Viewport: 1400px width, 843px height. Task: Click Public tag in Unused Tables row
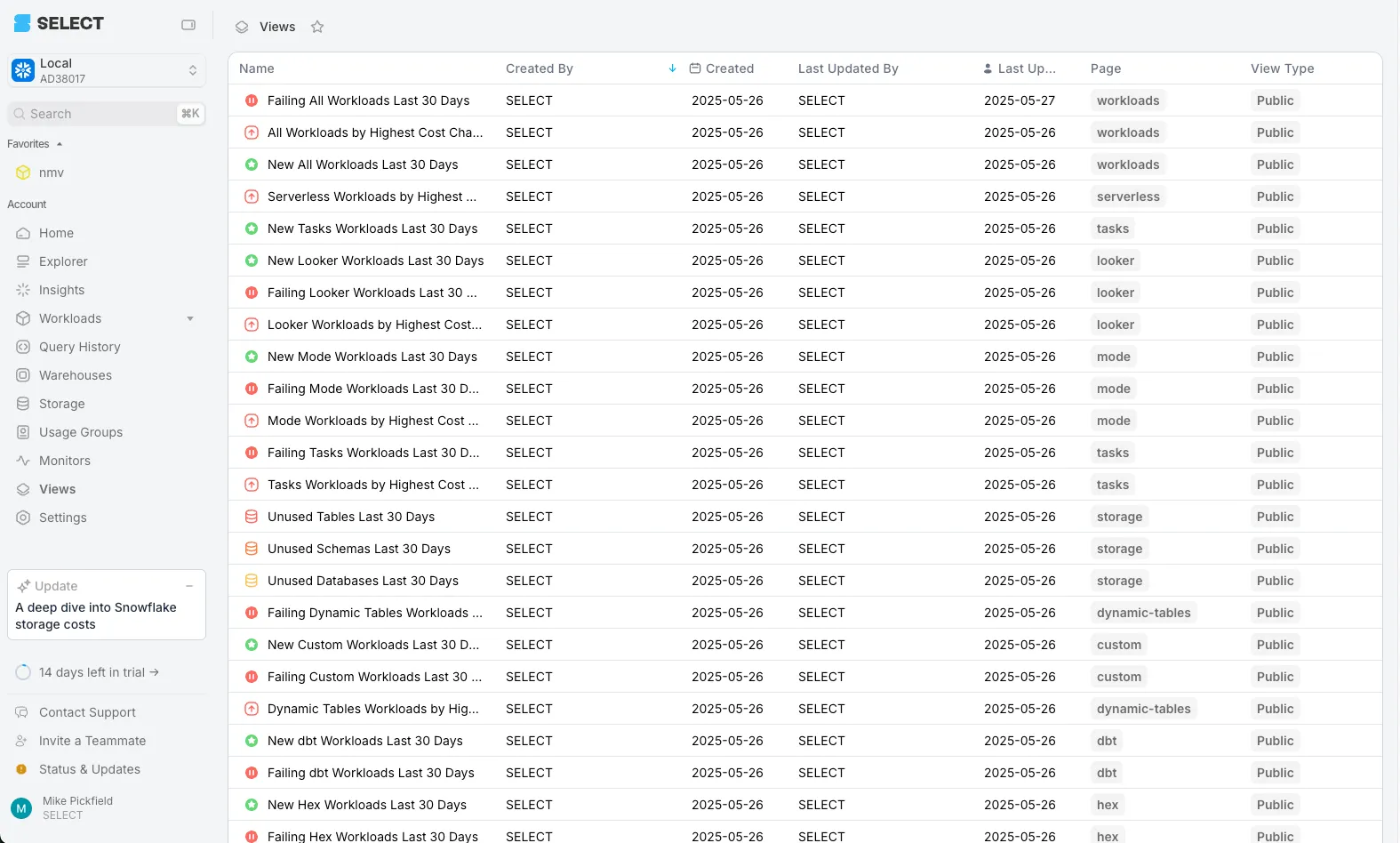1276,517
